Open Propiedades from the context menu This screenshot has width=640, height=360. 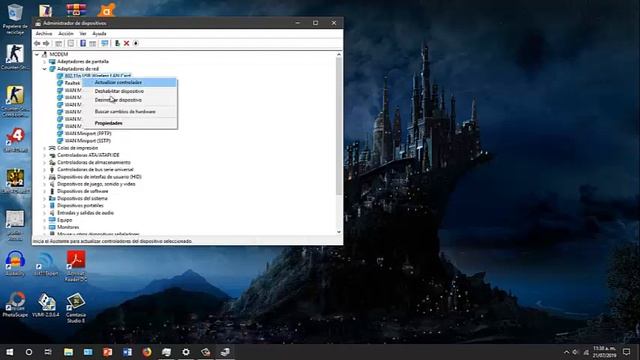130,123
